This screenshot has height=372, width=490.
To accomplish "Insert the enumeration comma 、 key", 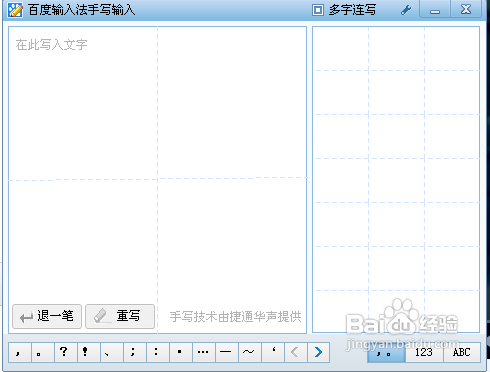I will tap(112, 352).
